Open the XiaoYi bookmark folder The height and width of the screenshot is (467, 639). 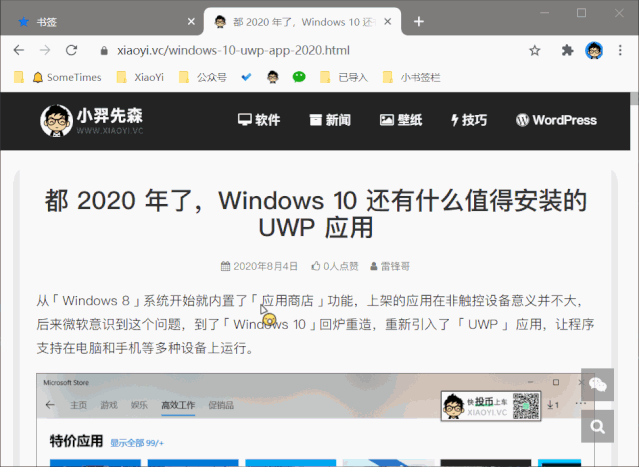[x=140, y=77]
